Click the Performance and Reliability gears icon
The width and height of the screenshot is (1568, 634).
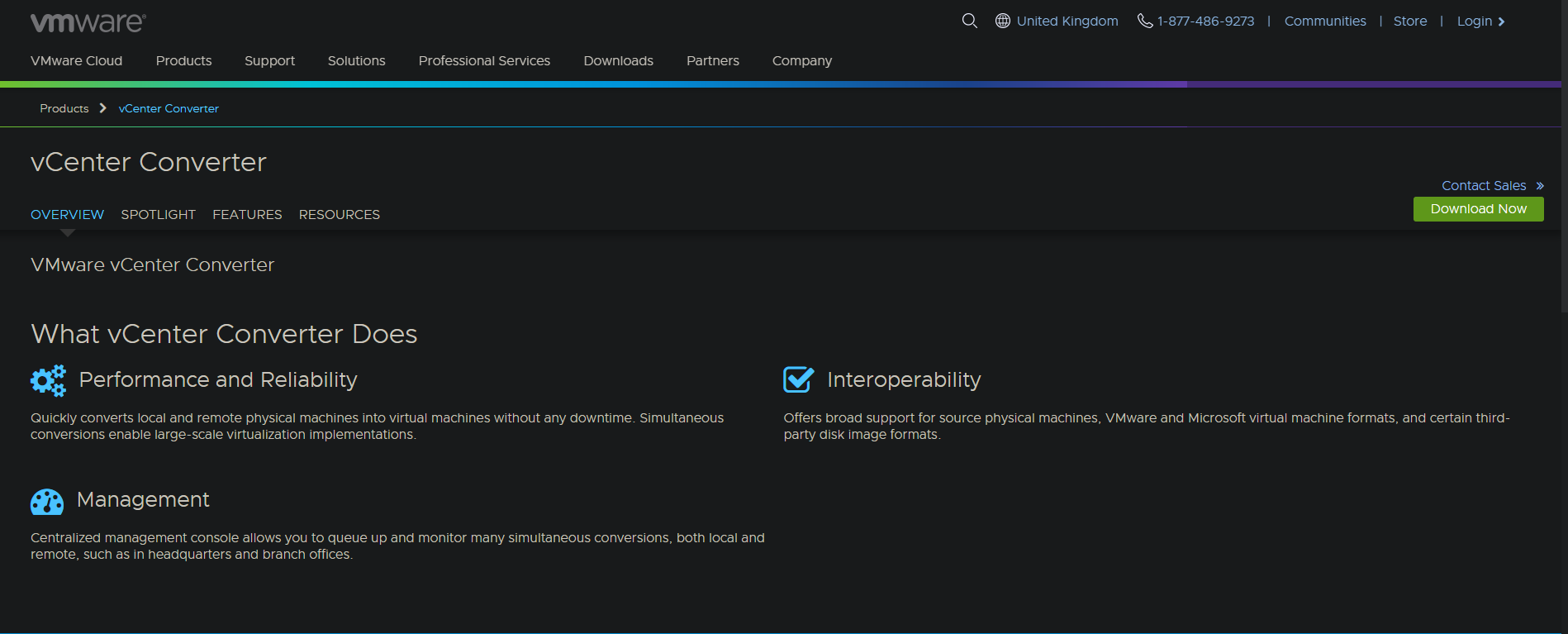[x=48, y=380]
